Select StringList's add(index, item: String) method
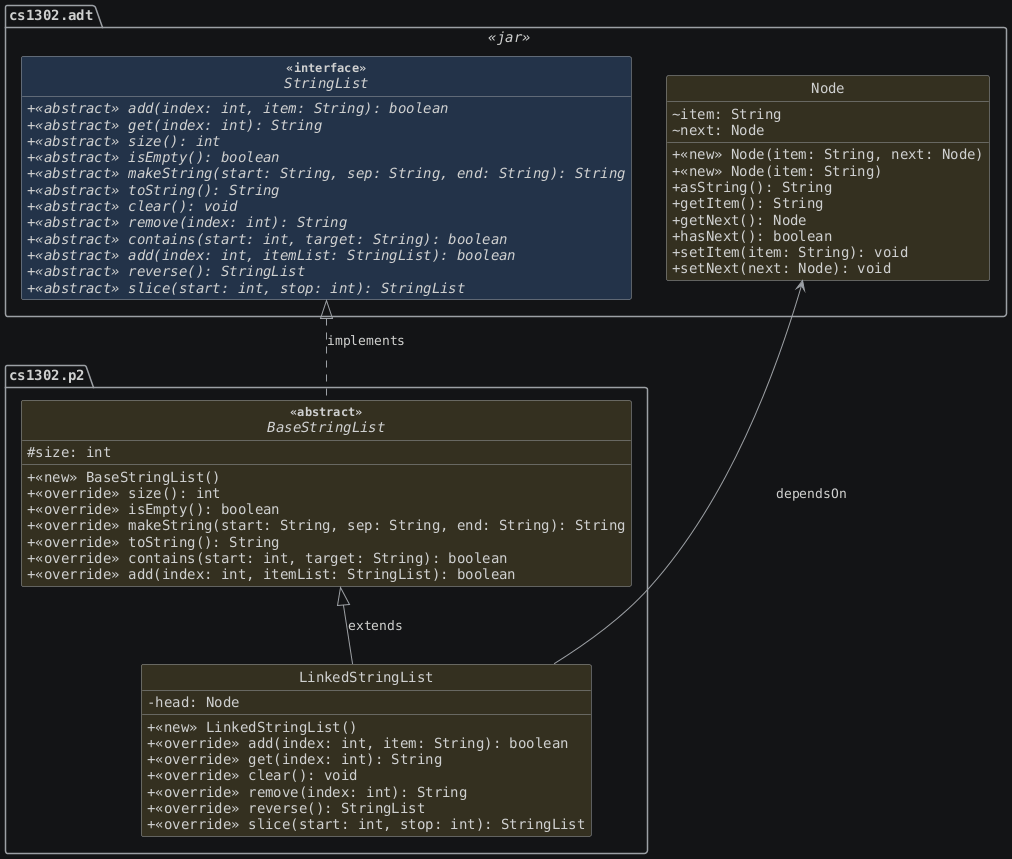The height and width of the screenshot is (859, 1012). [x=238, y=108]
